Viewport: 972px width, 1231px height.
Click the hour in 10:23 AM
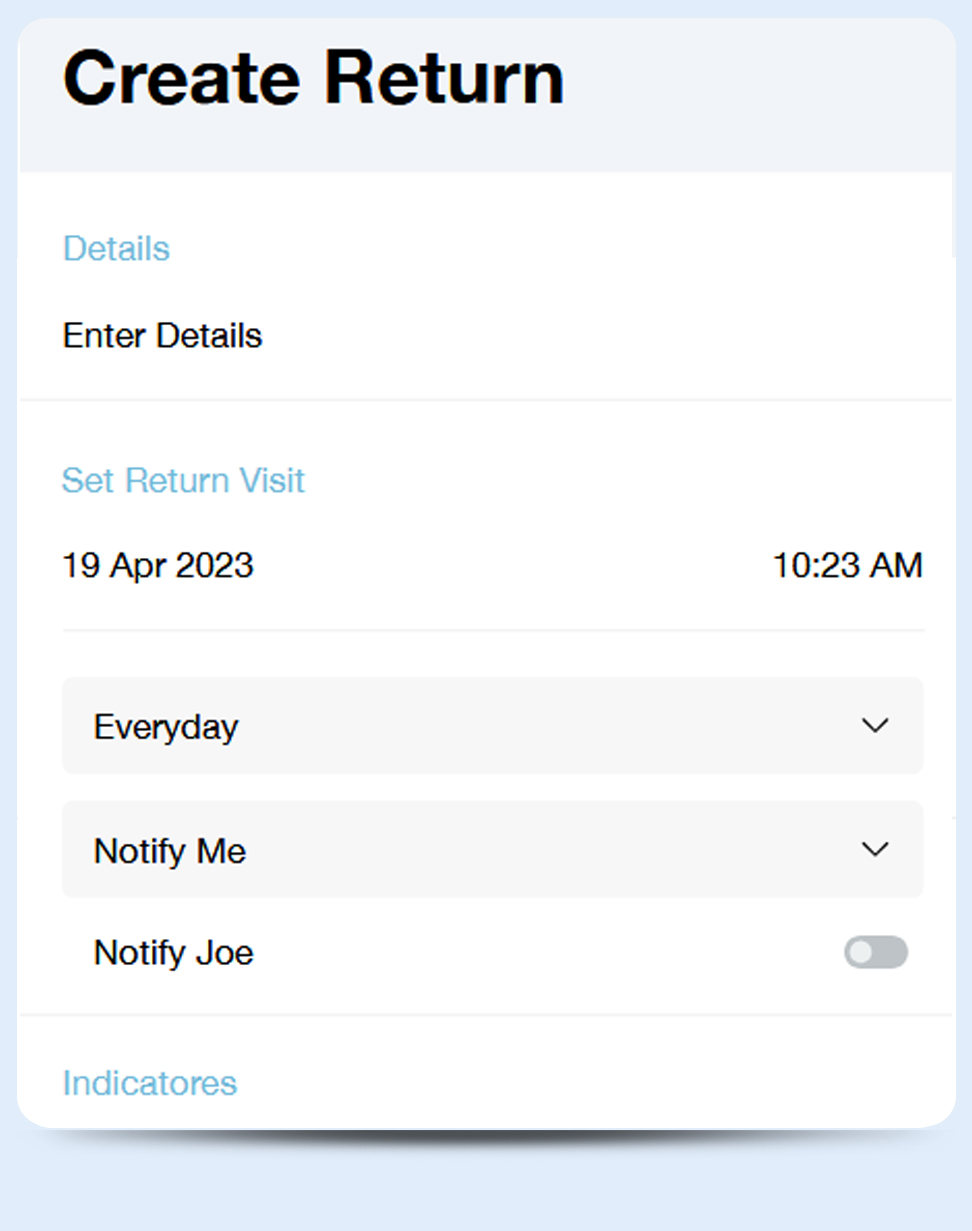789,566
